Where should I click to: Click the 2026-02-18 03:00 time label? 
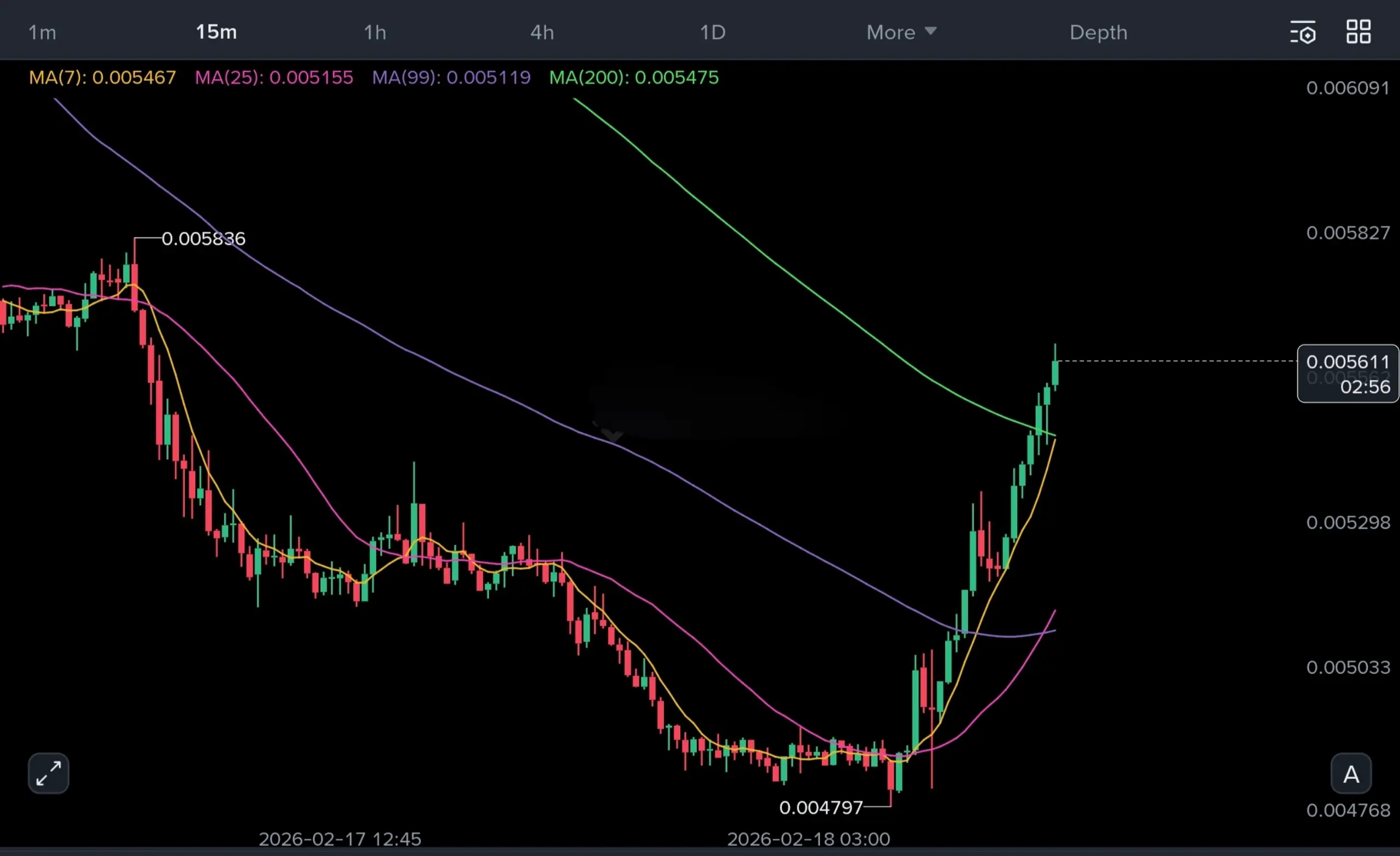[808, 839]
